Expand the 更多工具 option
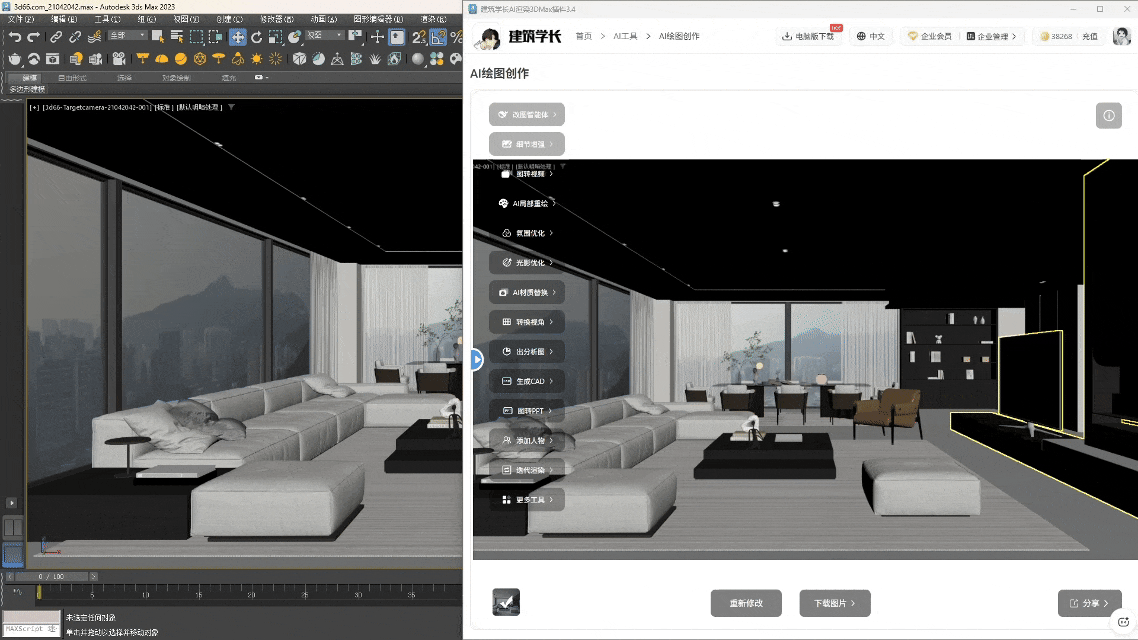This screenshot has height=640, width=1138. point(527,499)
